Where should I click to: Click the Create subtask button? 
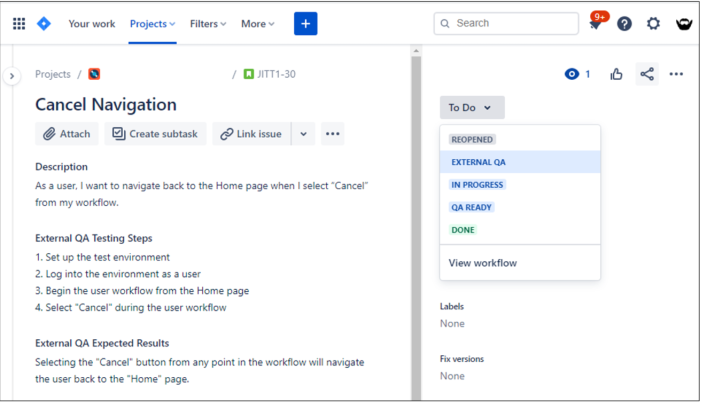(155, 134)
